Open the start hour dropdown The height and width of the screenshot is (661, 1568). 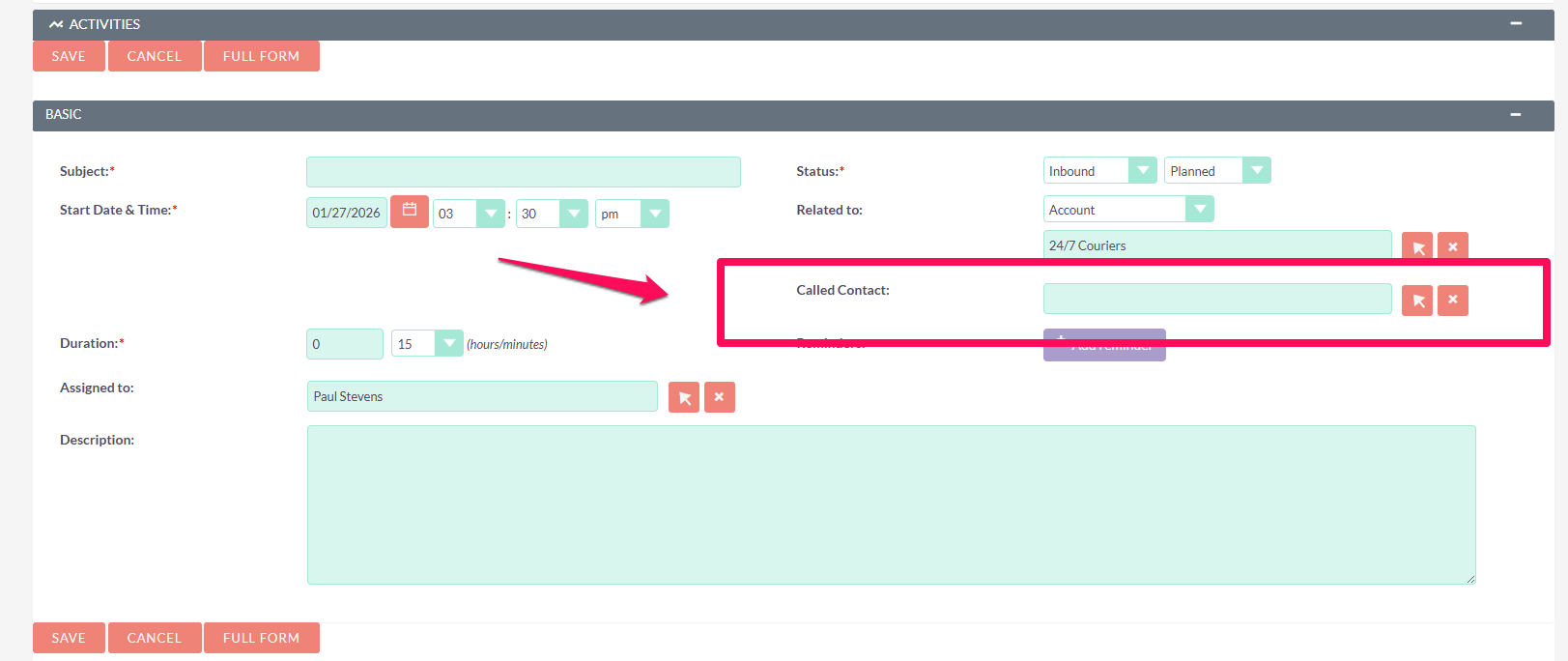click(x=469, y=214)
